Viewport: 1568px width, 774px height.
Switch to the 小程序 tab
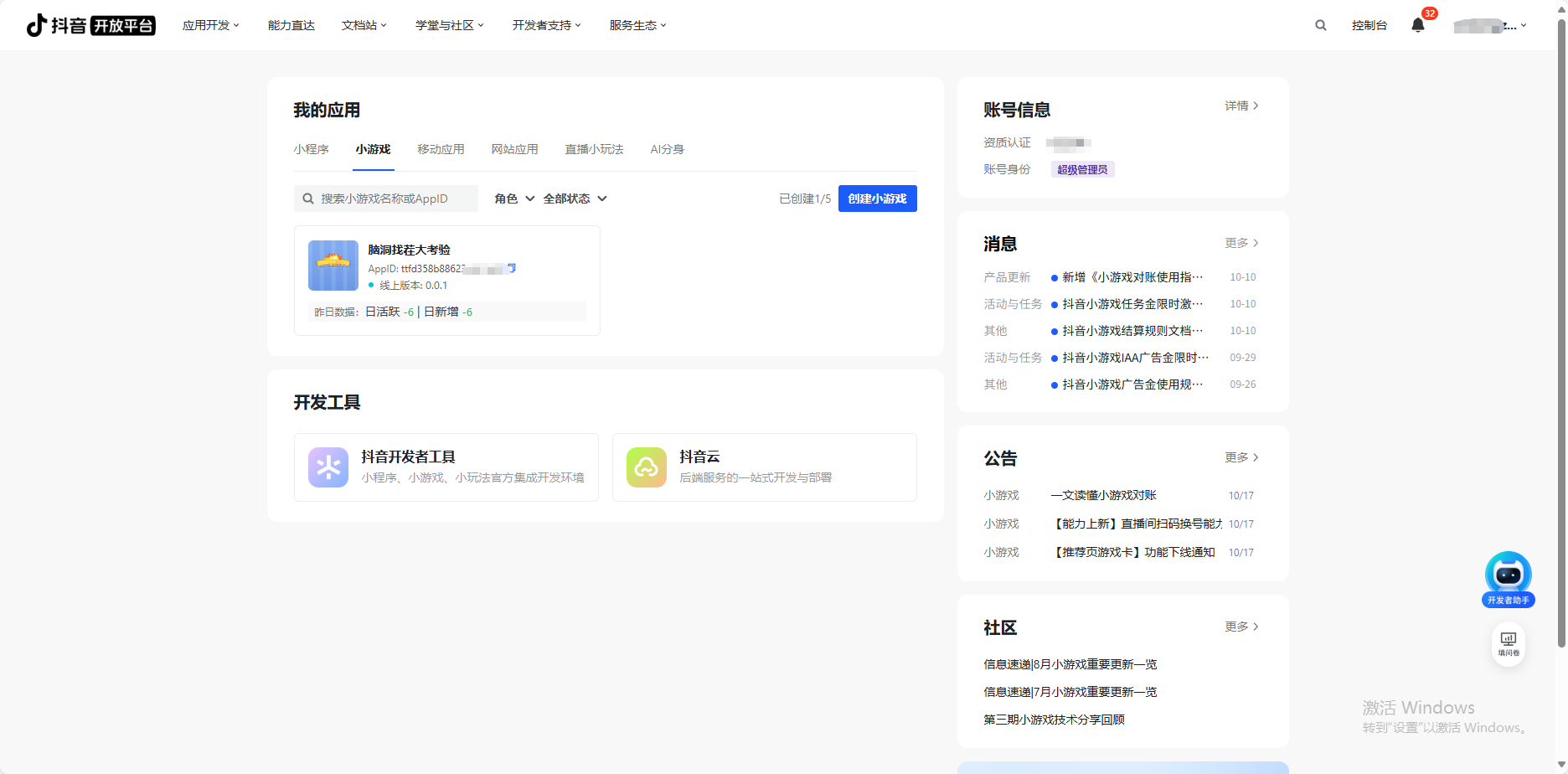click(x=311, y=149)
